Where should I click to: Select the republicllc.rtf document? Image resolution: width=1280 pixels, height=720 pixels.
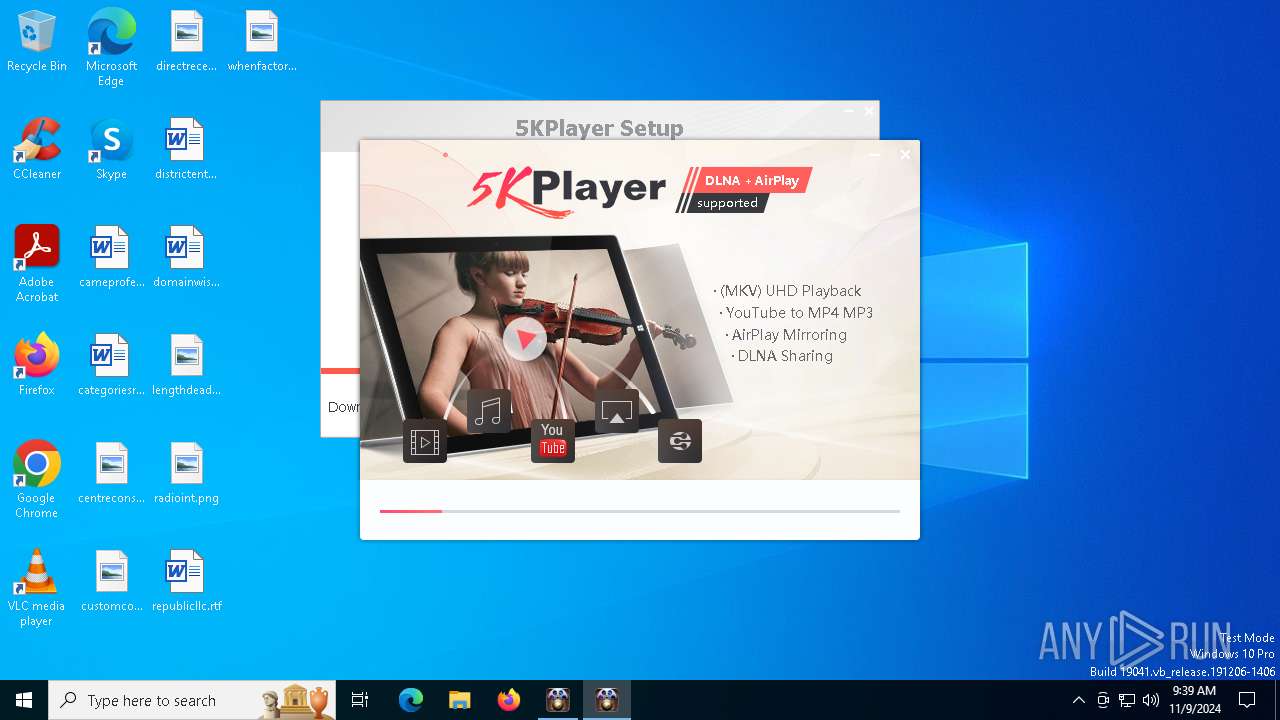(x=186, y=581)
